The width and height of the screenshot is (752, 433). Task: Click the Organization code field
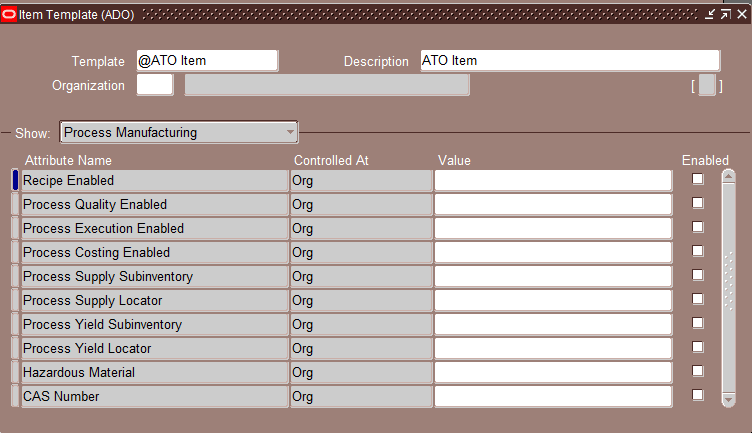point(155,85)
